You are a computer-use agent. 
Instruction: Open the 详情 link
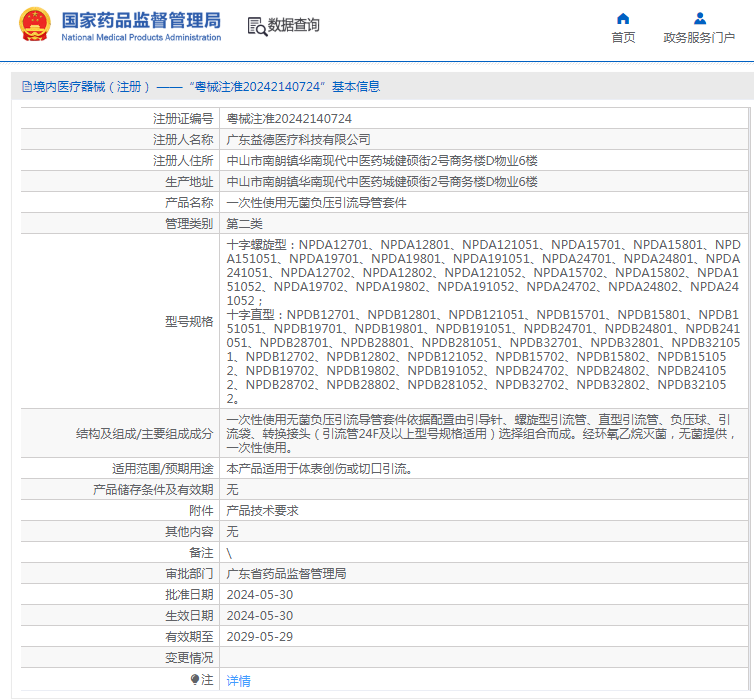tap(238, 680)
